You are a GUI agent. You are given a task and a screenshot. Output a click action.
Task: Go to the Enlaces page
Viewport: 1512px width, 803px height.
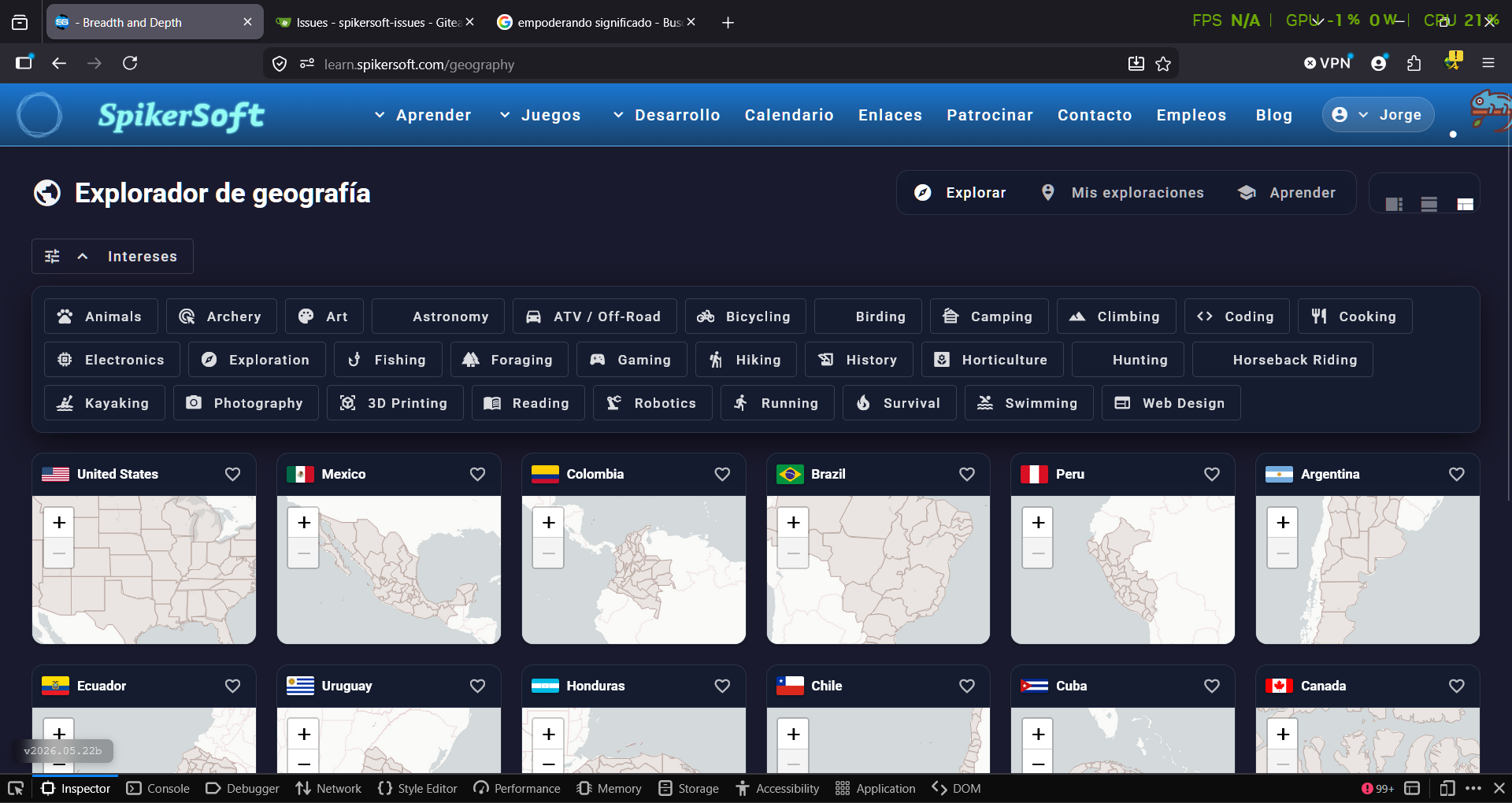point(890,115)
